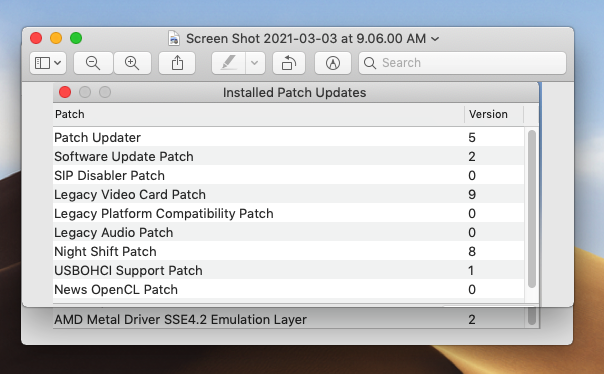
Task: Click the Search field in Preview
Action: (x=462, y=63)
